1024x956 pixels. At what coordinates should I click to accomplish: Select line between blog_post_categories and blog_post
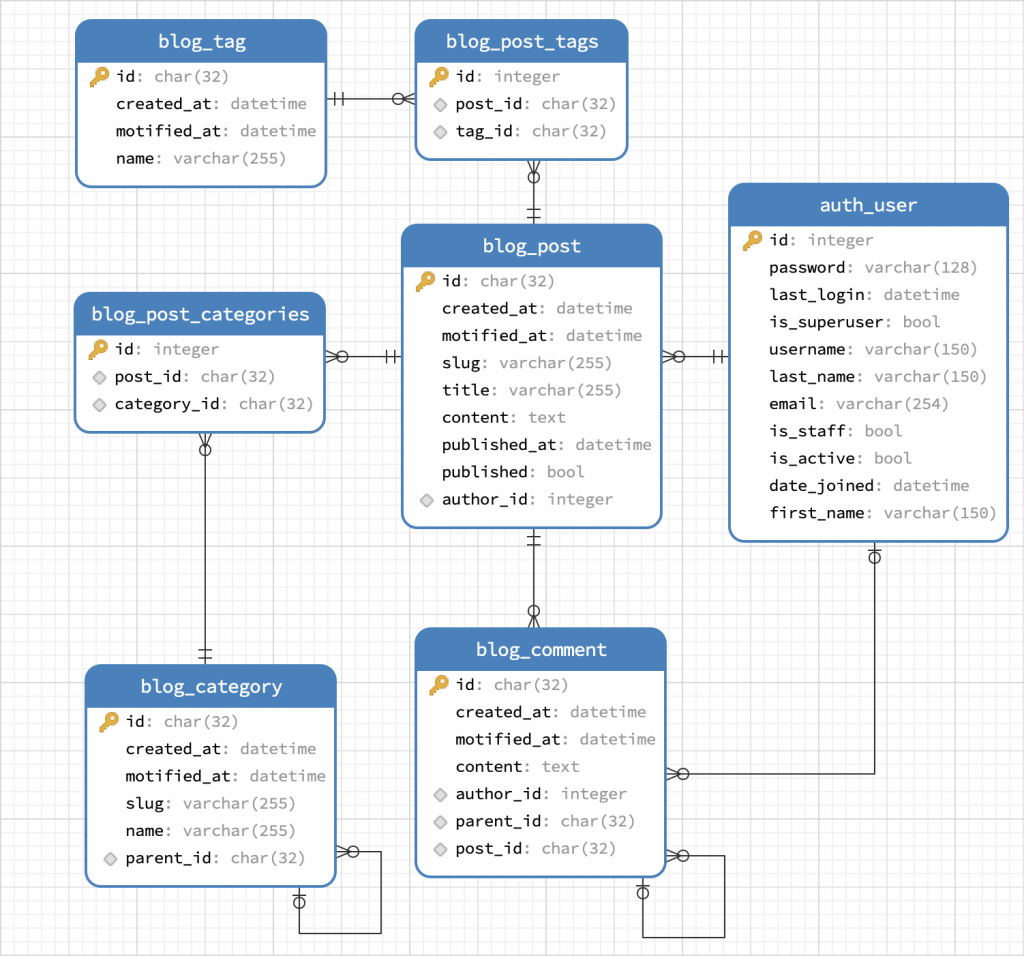(x=363, y=357)
